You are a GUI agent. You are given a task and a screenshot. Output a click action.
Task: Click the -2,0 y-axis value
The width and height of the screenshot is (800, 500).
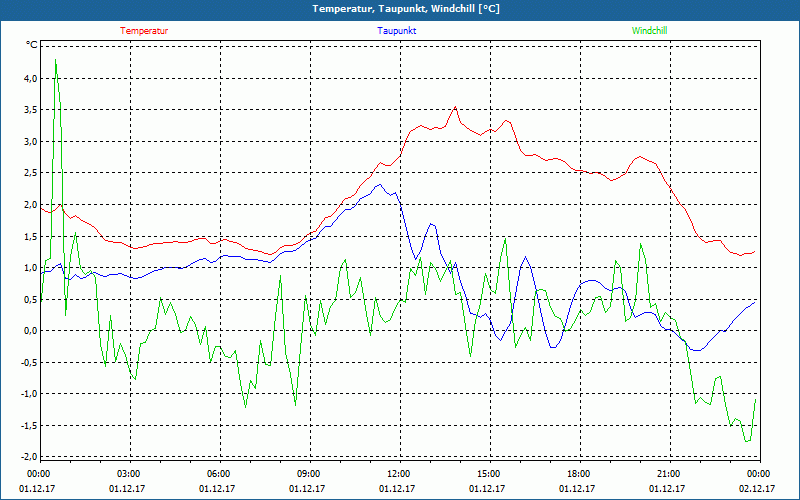click(28, 457)
